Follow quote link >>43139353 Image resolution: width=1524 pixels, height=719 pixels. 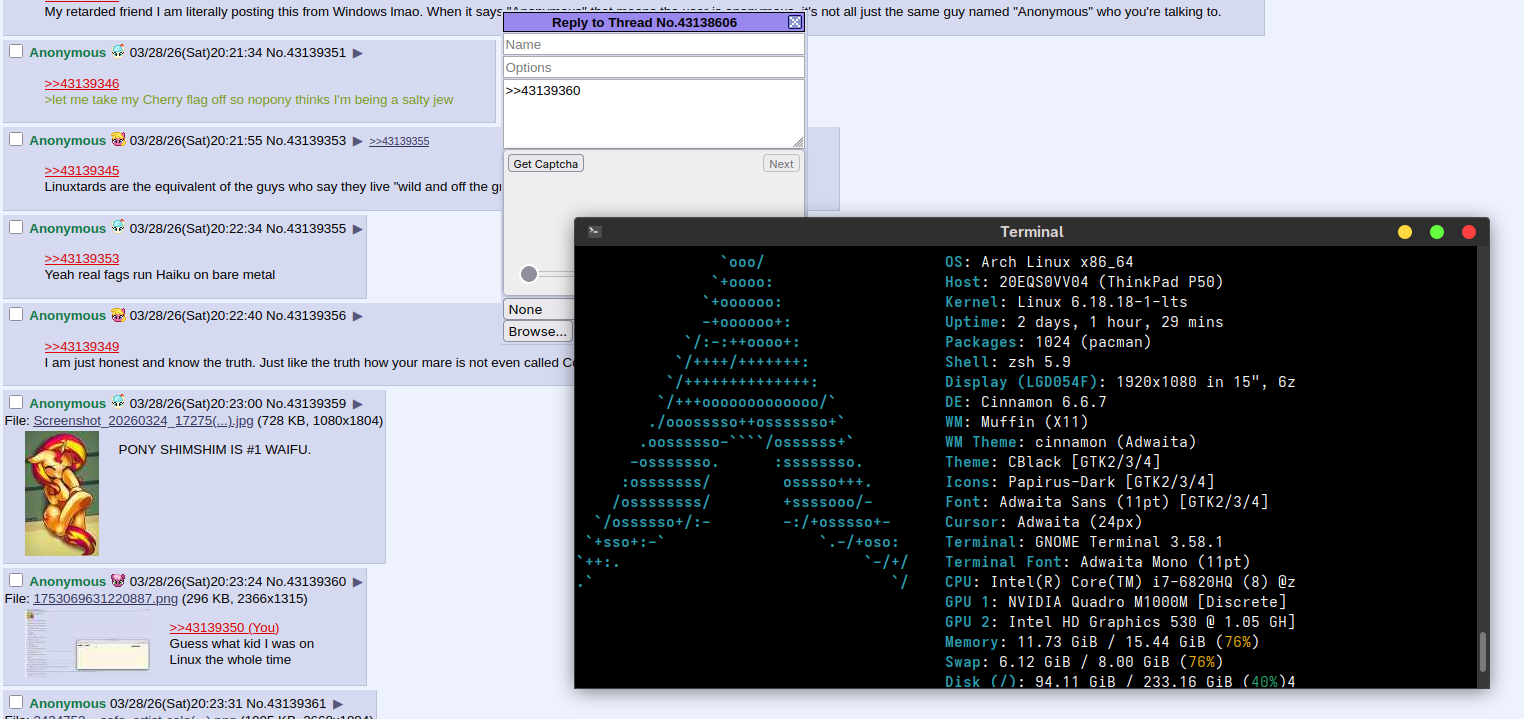pyautogui.click(x=82, y=259)
